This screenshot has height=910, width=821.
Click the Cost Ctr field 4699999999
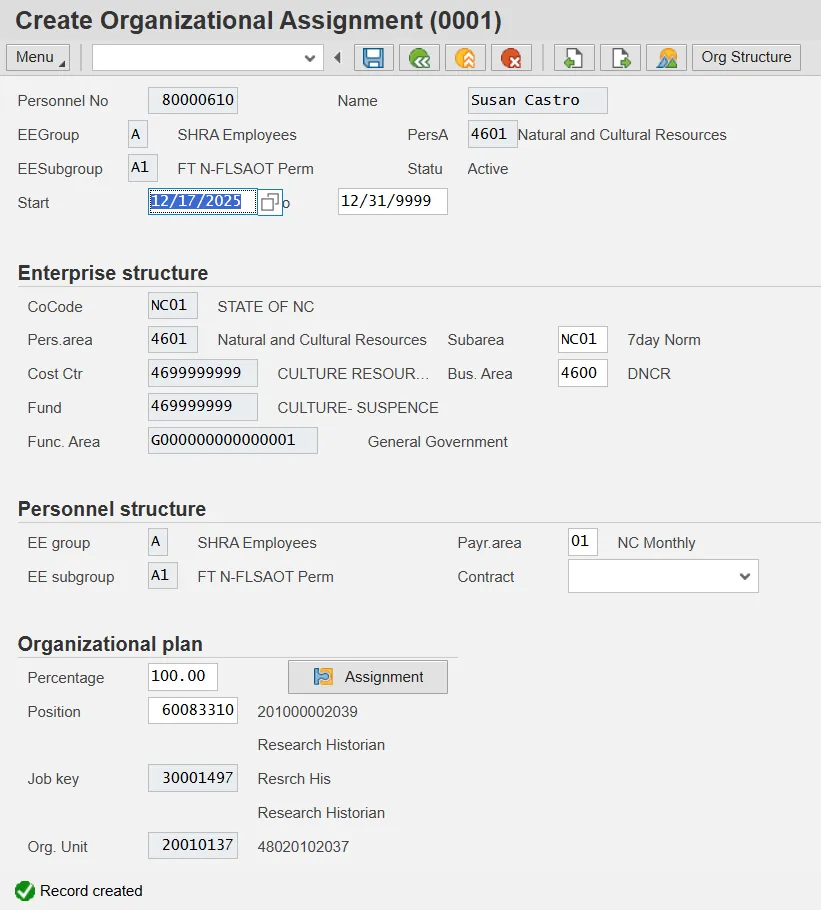coord(203,373)
